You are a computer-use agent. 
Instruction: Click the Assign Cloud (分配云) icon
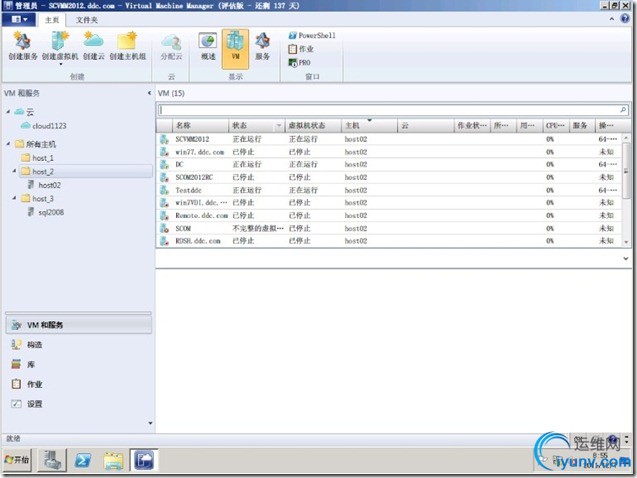[171, 47]
